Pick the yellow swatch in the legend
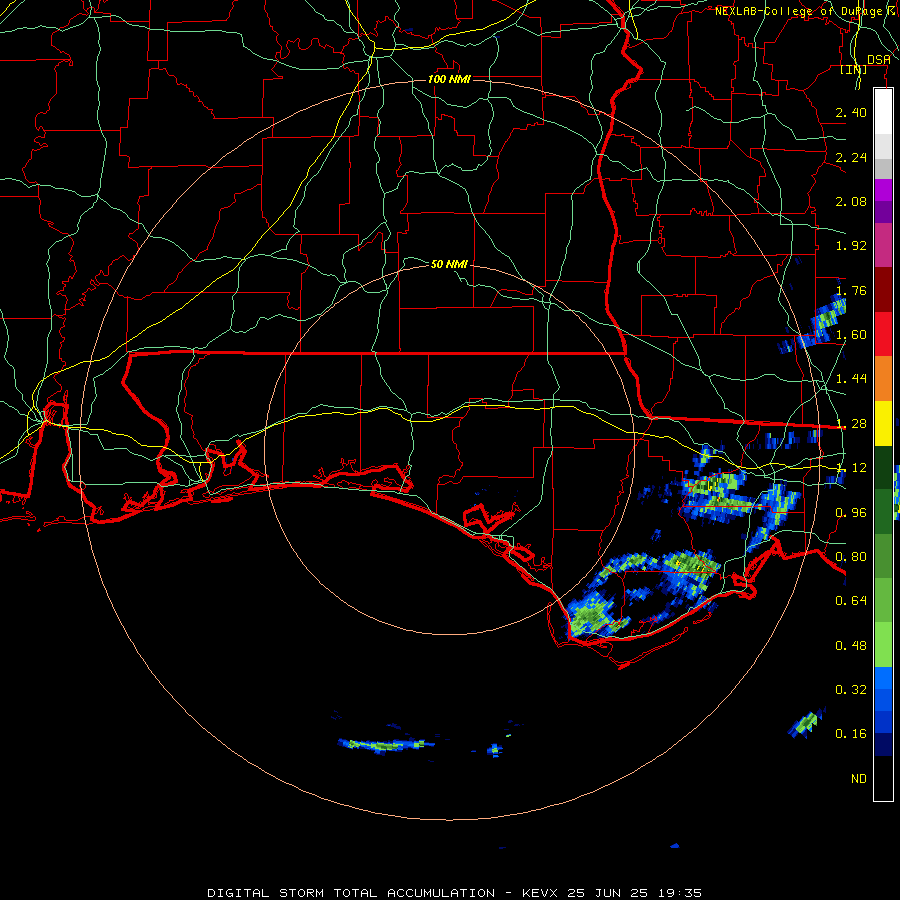This screenshot has width=900, height=900. tap(883, 424)
